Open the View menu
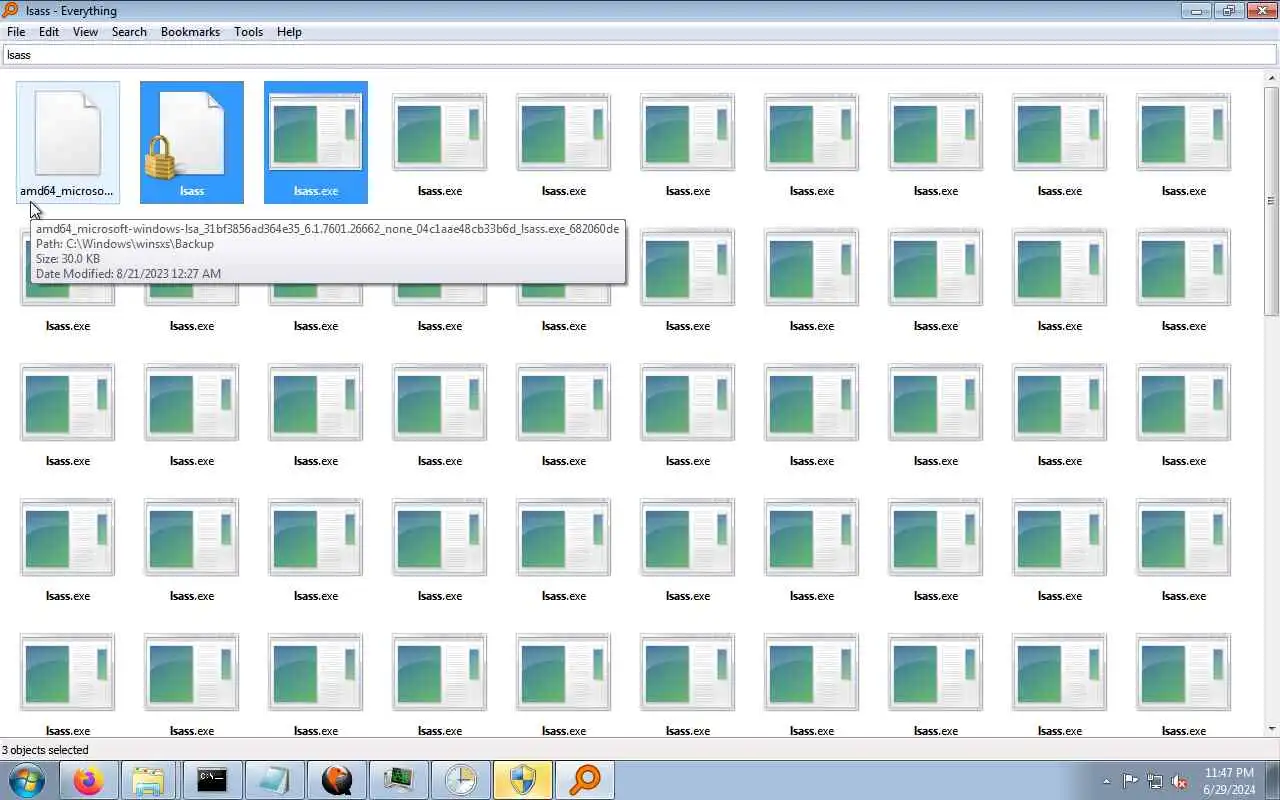The height and width of the screenshot is (800, 1280). tap(86, 32)
